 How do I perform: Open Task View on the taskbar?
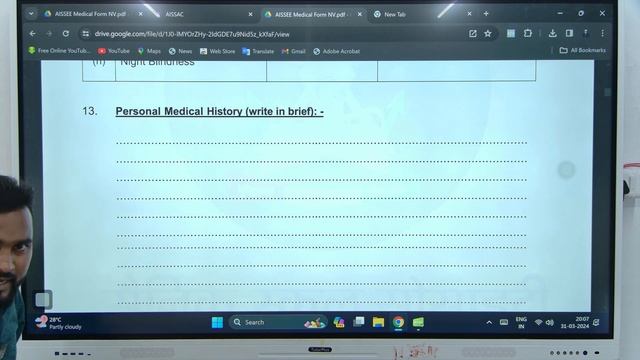tap(359, 322)
